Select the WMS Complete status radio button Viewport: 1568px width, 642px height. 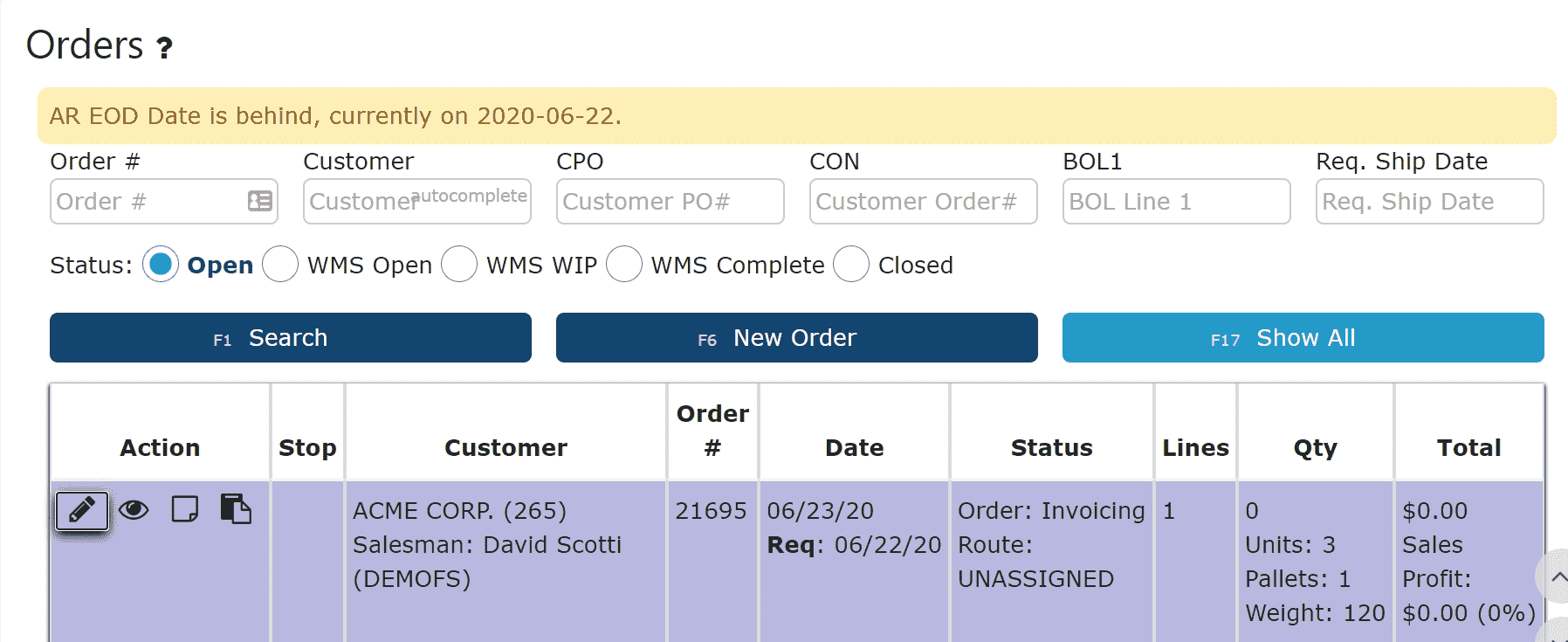(624, 264)
